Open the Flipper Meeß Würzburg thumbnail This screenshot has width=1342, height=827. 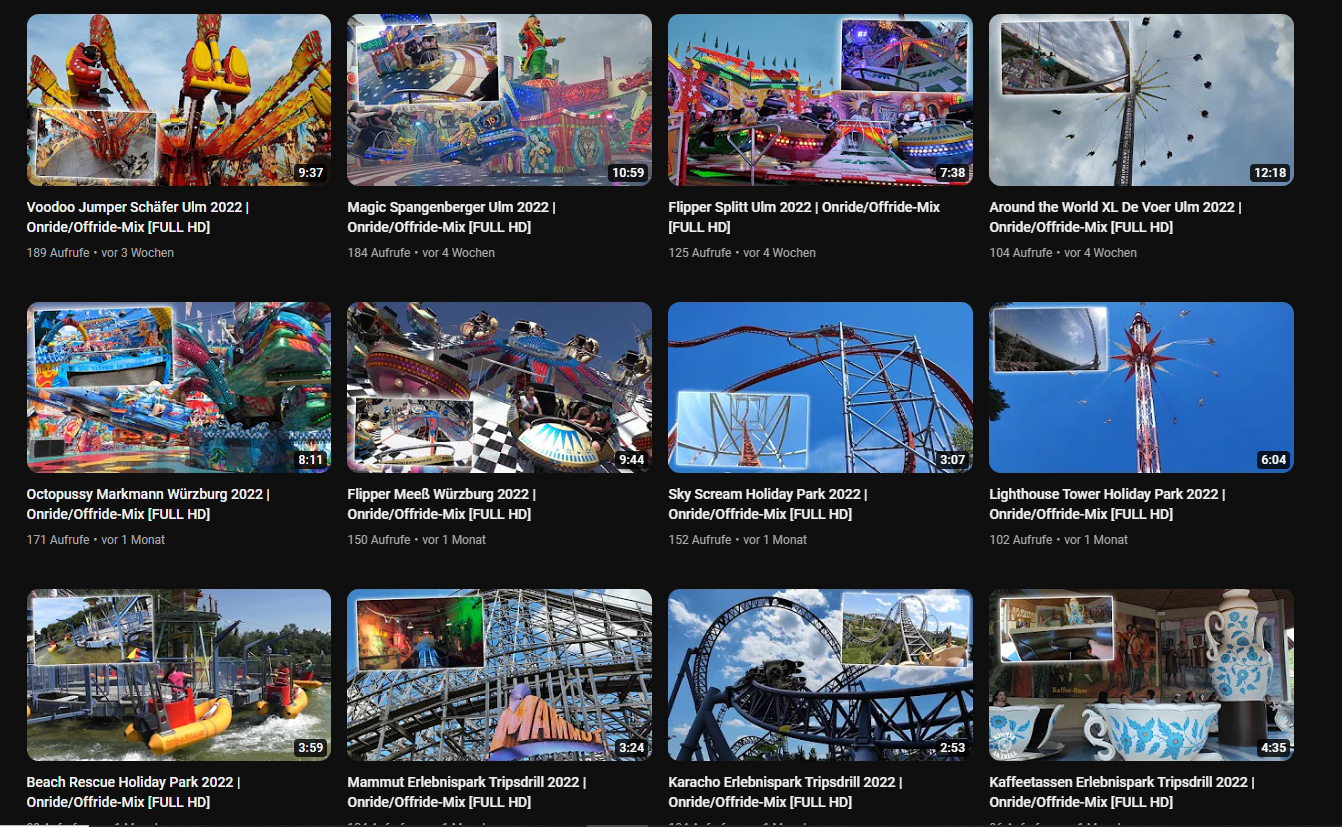[x=499, y=387]
